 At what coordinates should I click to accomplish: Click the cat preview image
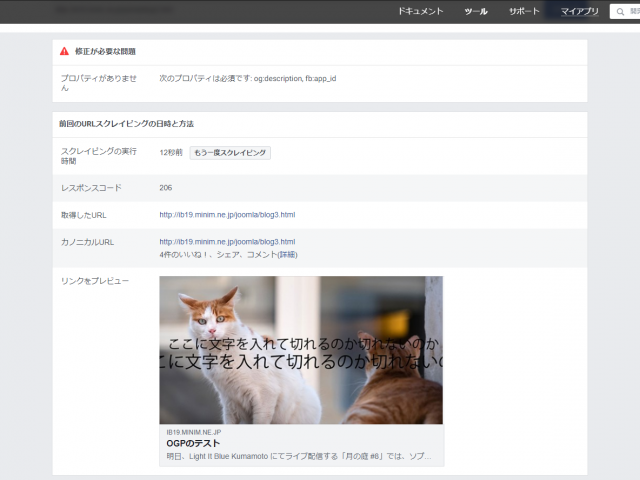301,350
